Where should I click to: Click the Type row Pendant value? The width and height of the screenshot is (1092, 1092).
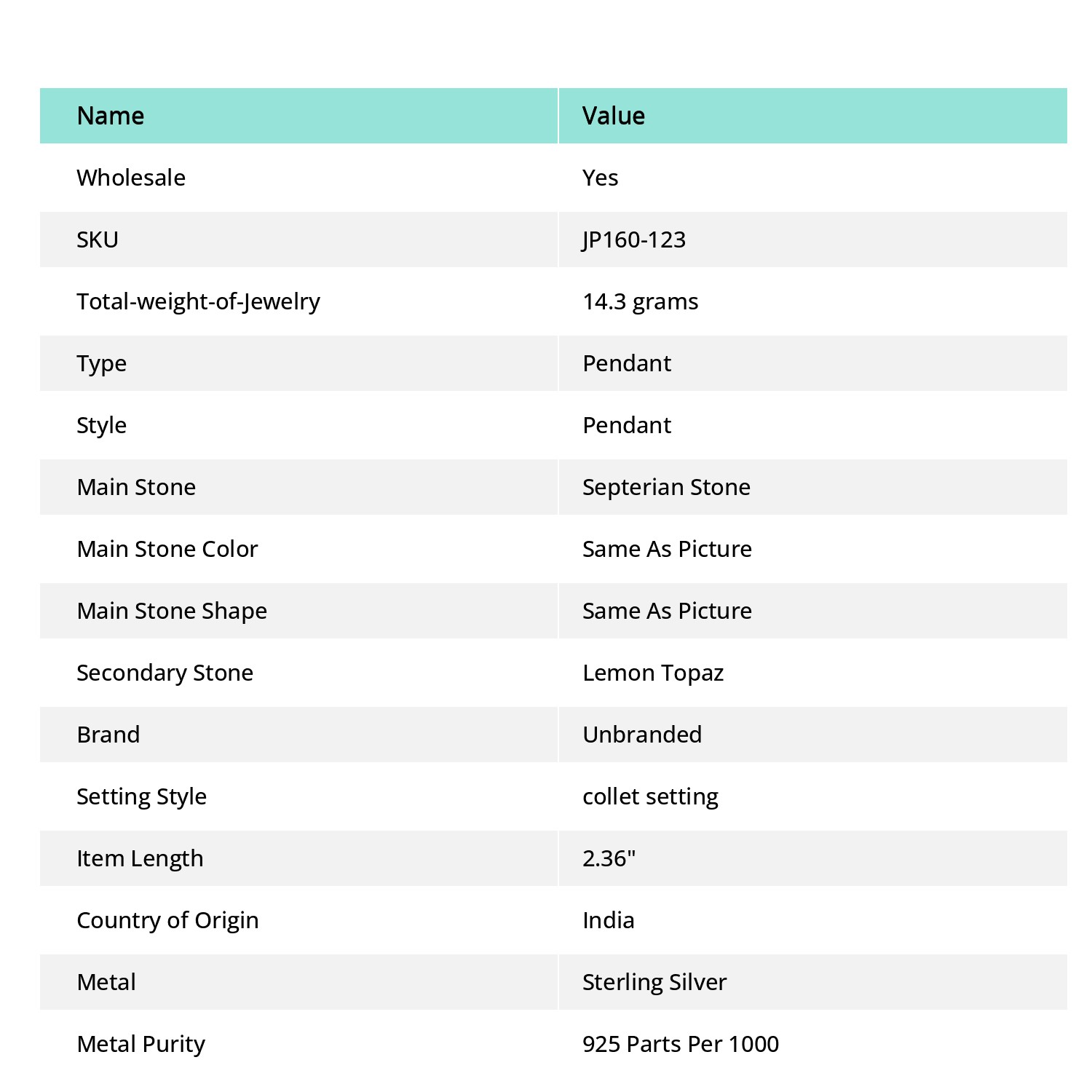627,363
